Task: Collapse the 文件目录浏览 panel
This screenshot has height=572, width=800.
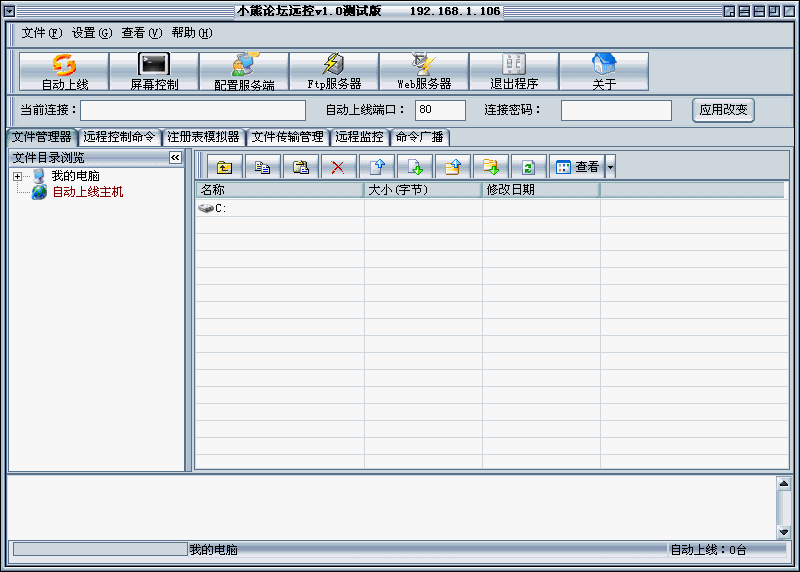Action: click(175, 158)
